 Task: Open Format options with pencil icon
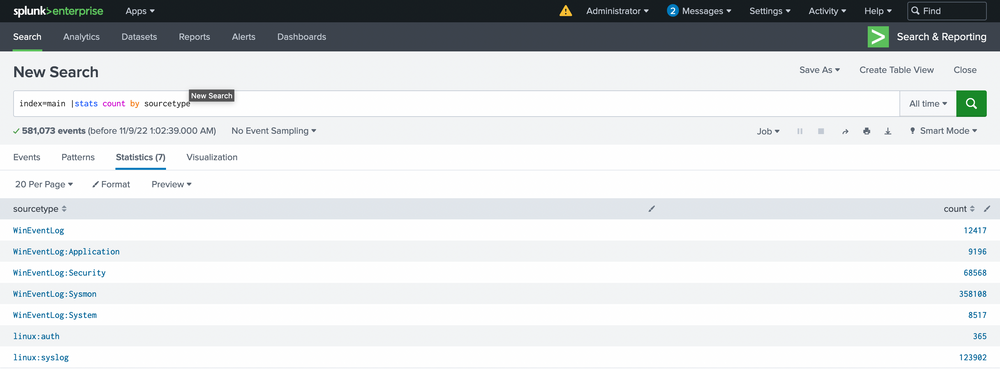tap(111, 184)
